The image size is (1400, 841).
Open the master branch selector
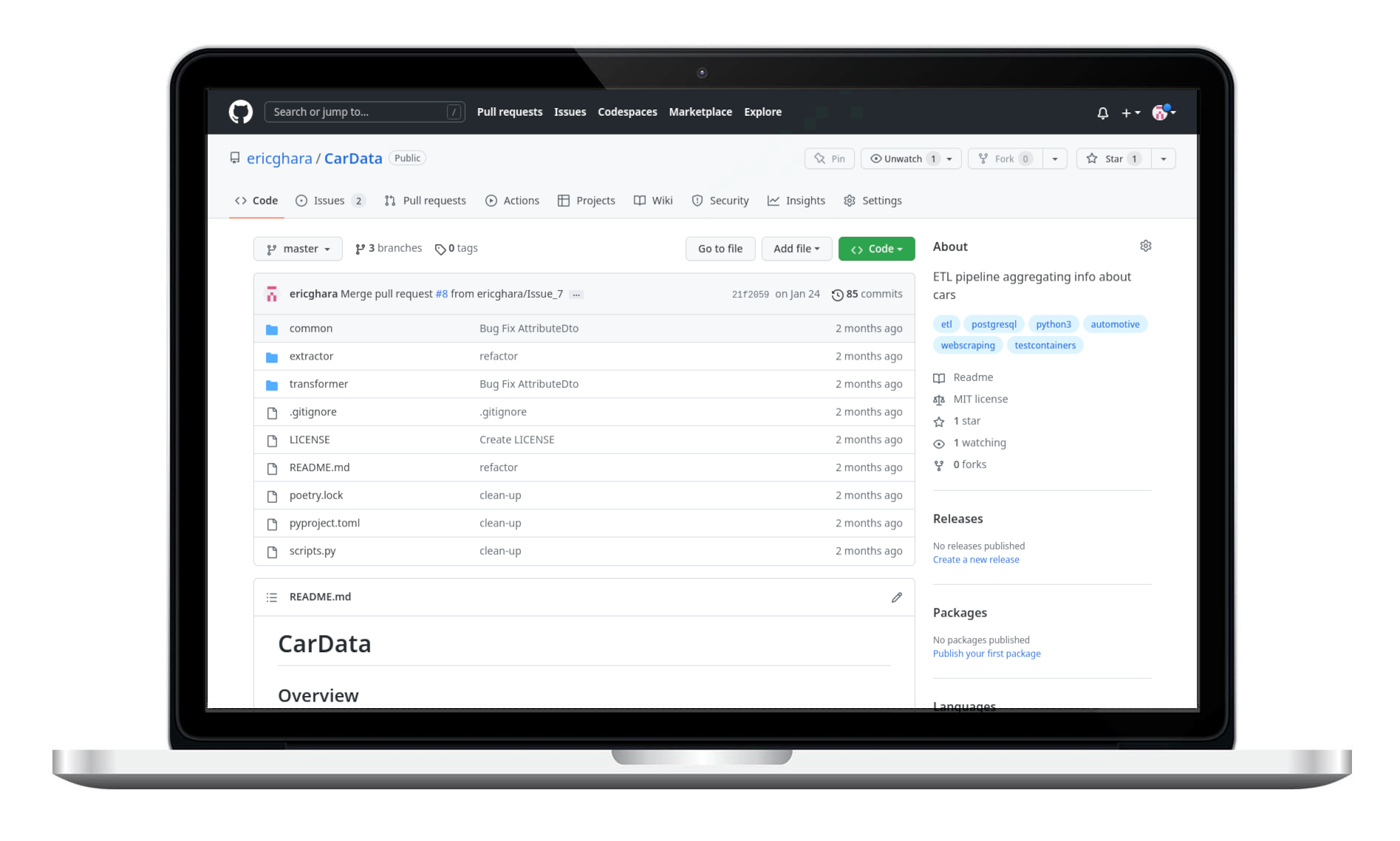click(298, 249)
